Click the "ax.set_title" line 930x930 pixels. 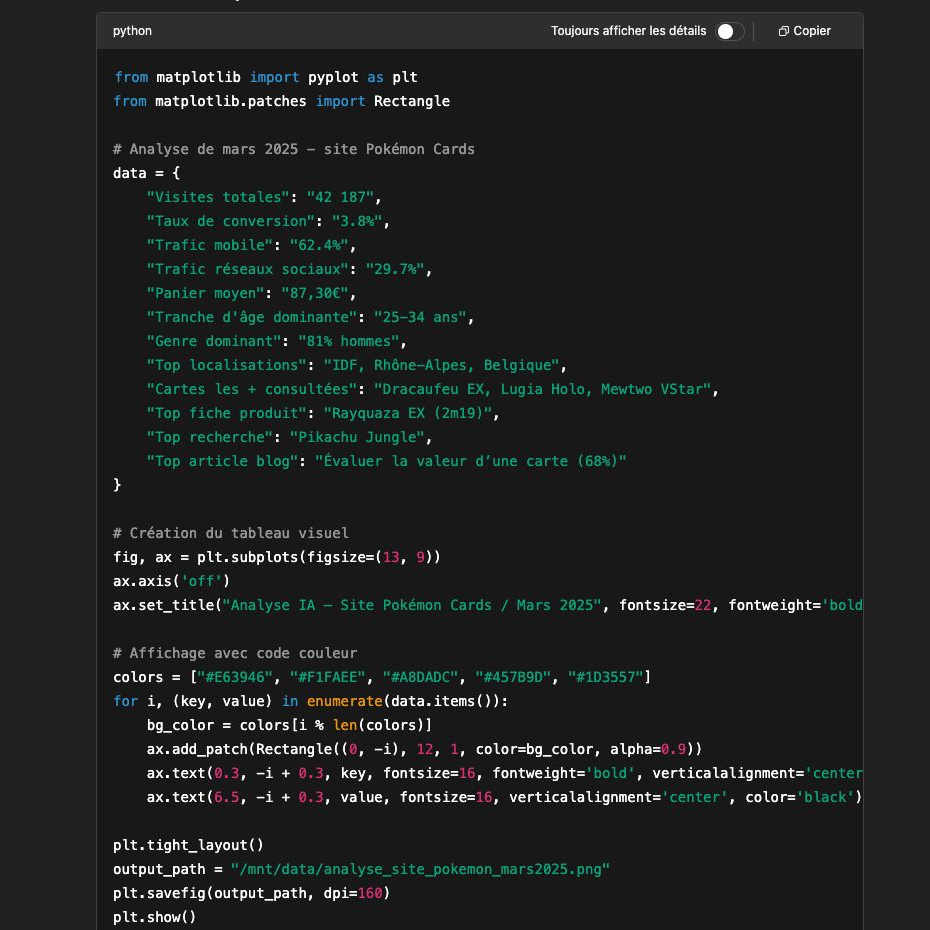click(x=488, y=606)
